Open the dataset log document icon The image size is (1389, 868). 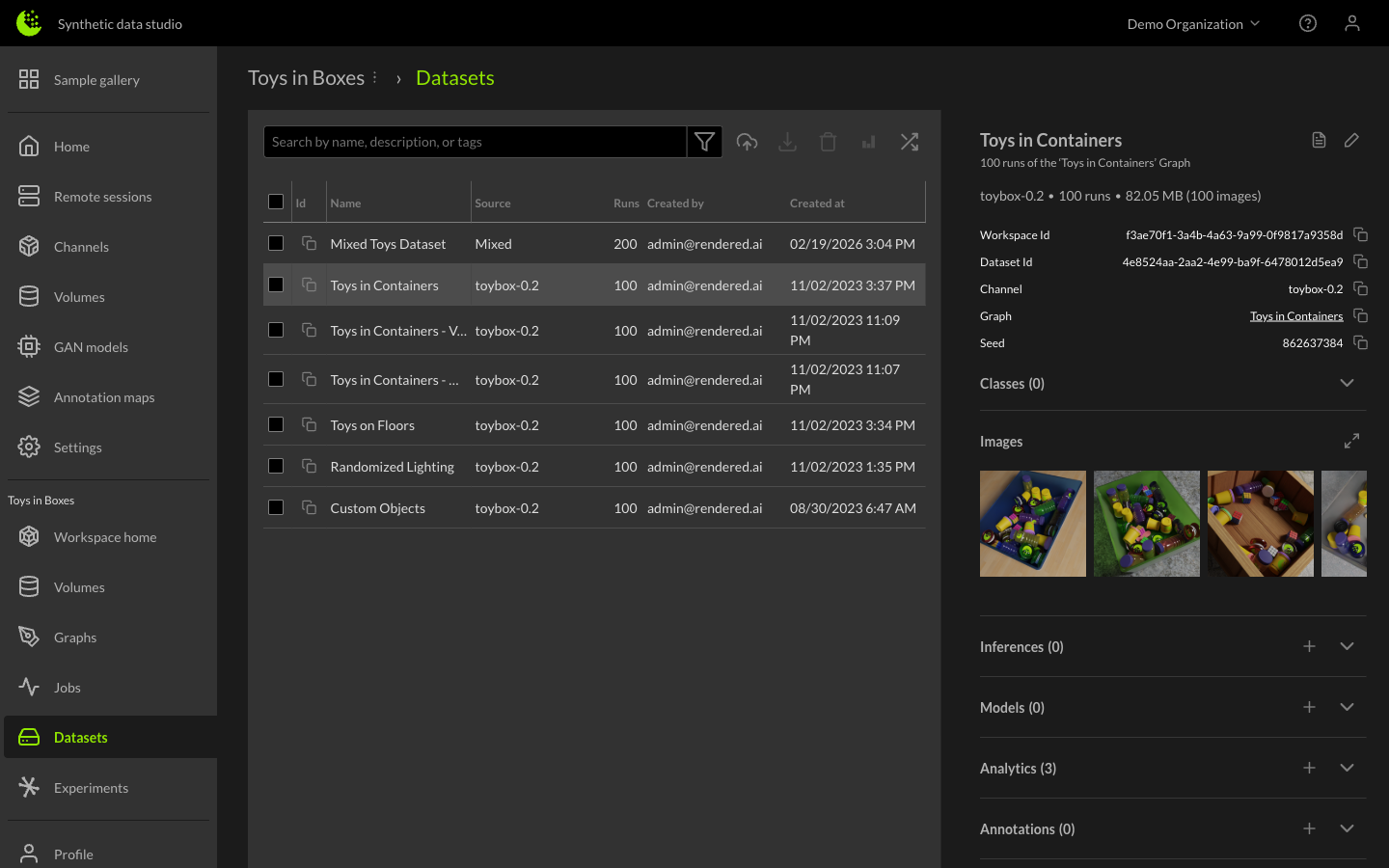[x=1319, y=139]
